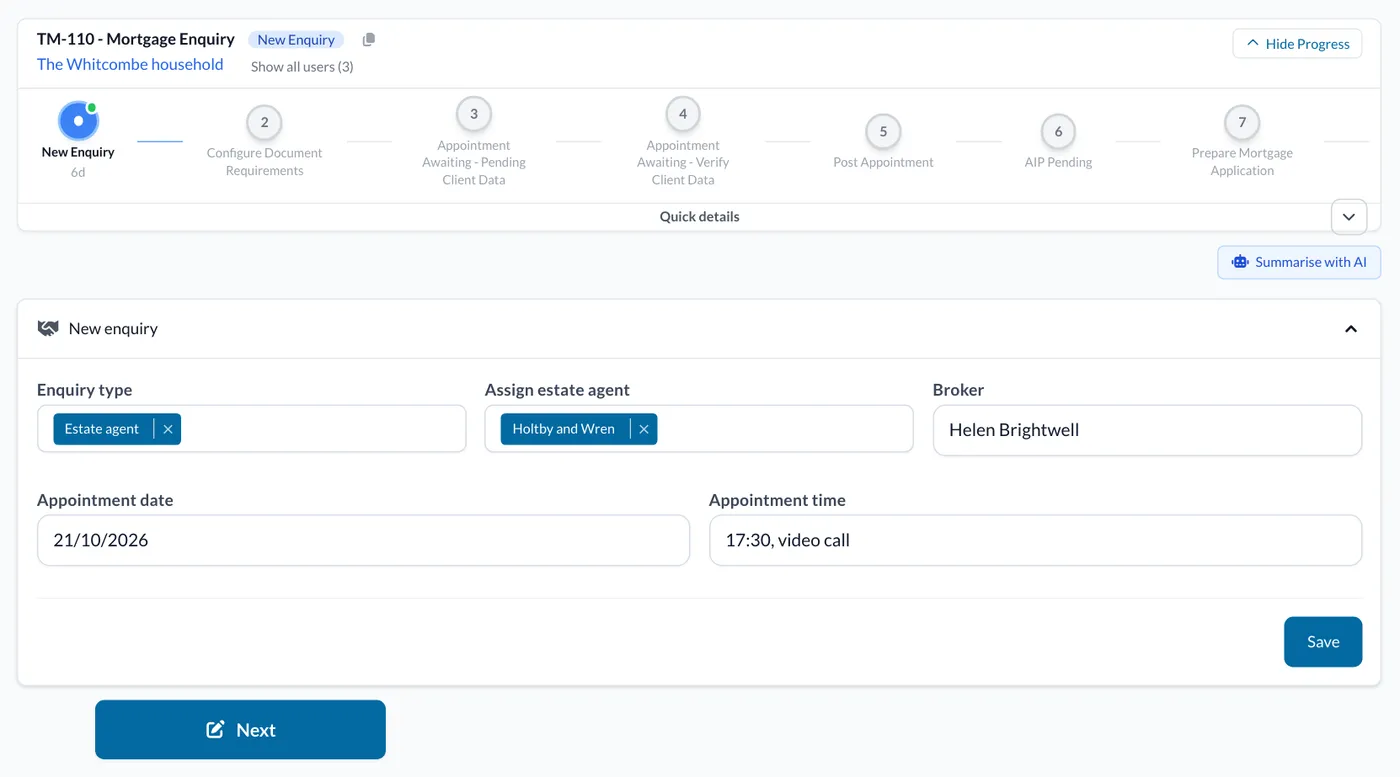Select step 3 Appointment Awaiting Pending Client Data
The height and width of the screenshot is (777, 1400).
click(x=474, y=114)
